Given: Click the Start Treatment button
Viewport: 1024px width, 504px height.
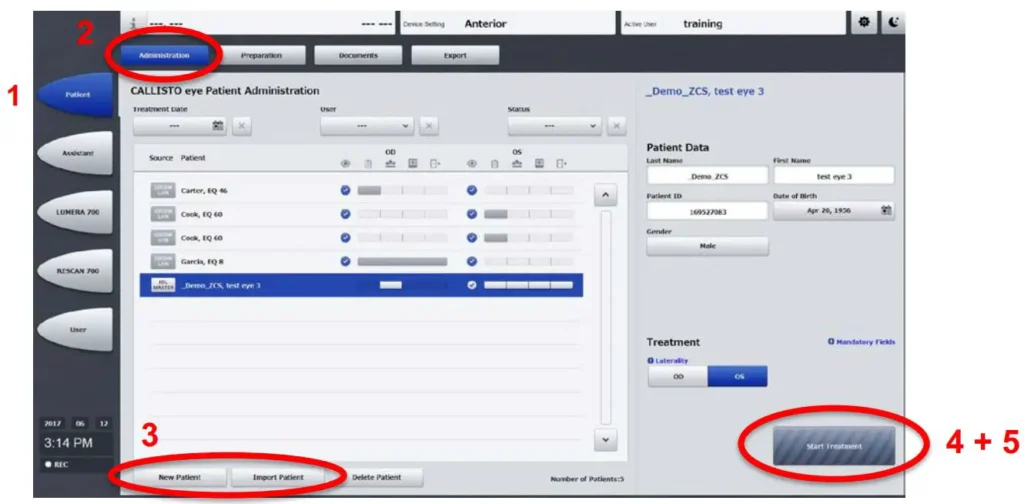Looking at the screenshot, I should (x=834, y=446).
